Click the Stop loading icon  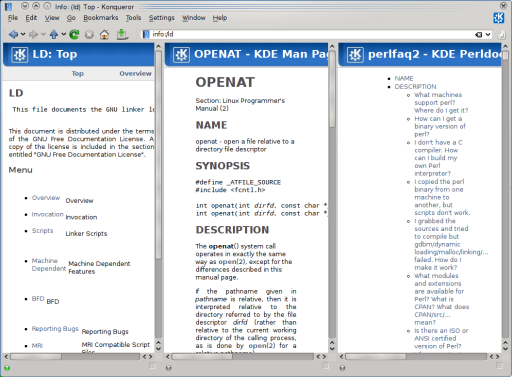(x=89, y=34)
